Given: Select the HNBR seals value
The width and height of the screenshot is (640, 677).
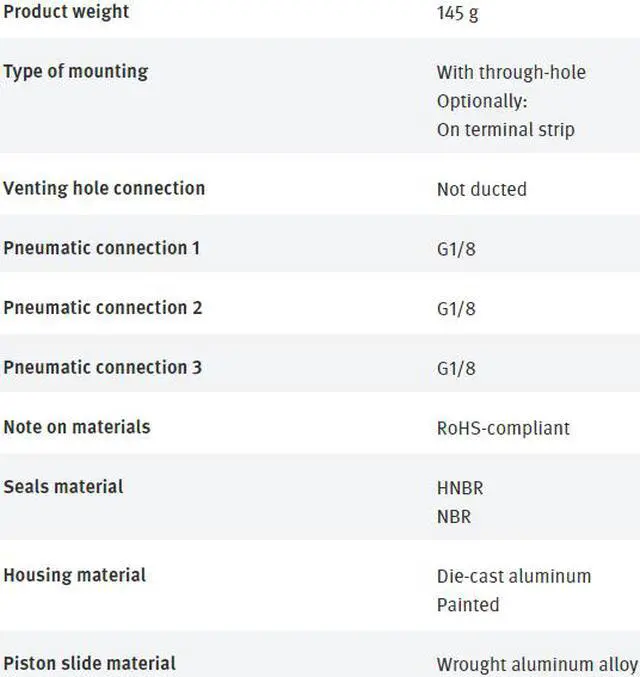Looking at the screenshot, I should click(460, 489).
